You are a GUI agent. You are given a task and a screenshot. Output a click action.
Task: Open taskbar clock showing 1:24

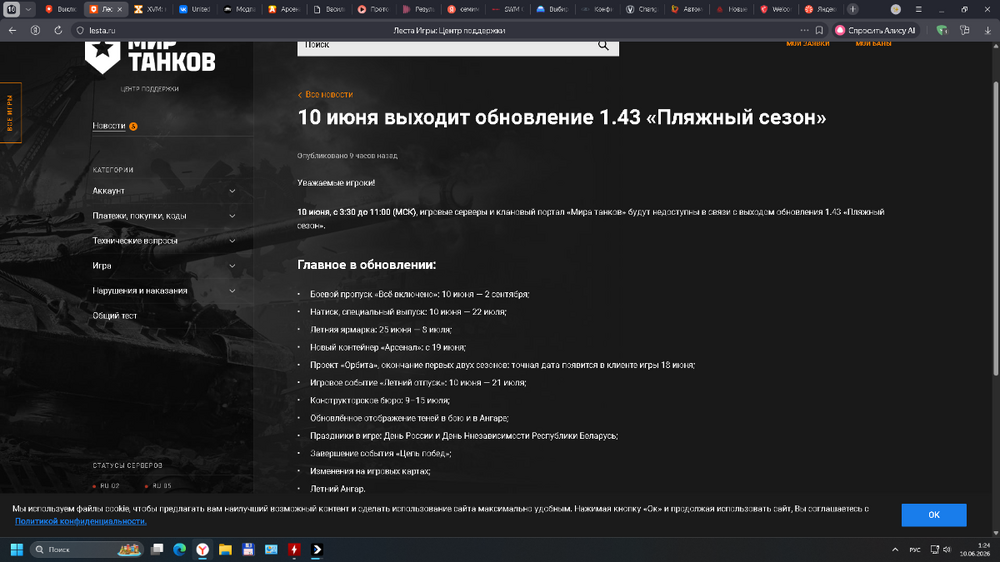click(x=976, y=549)
